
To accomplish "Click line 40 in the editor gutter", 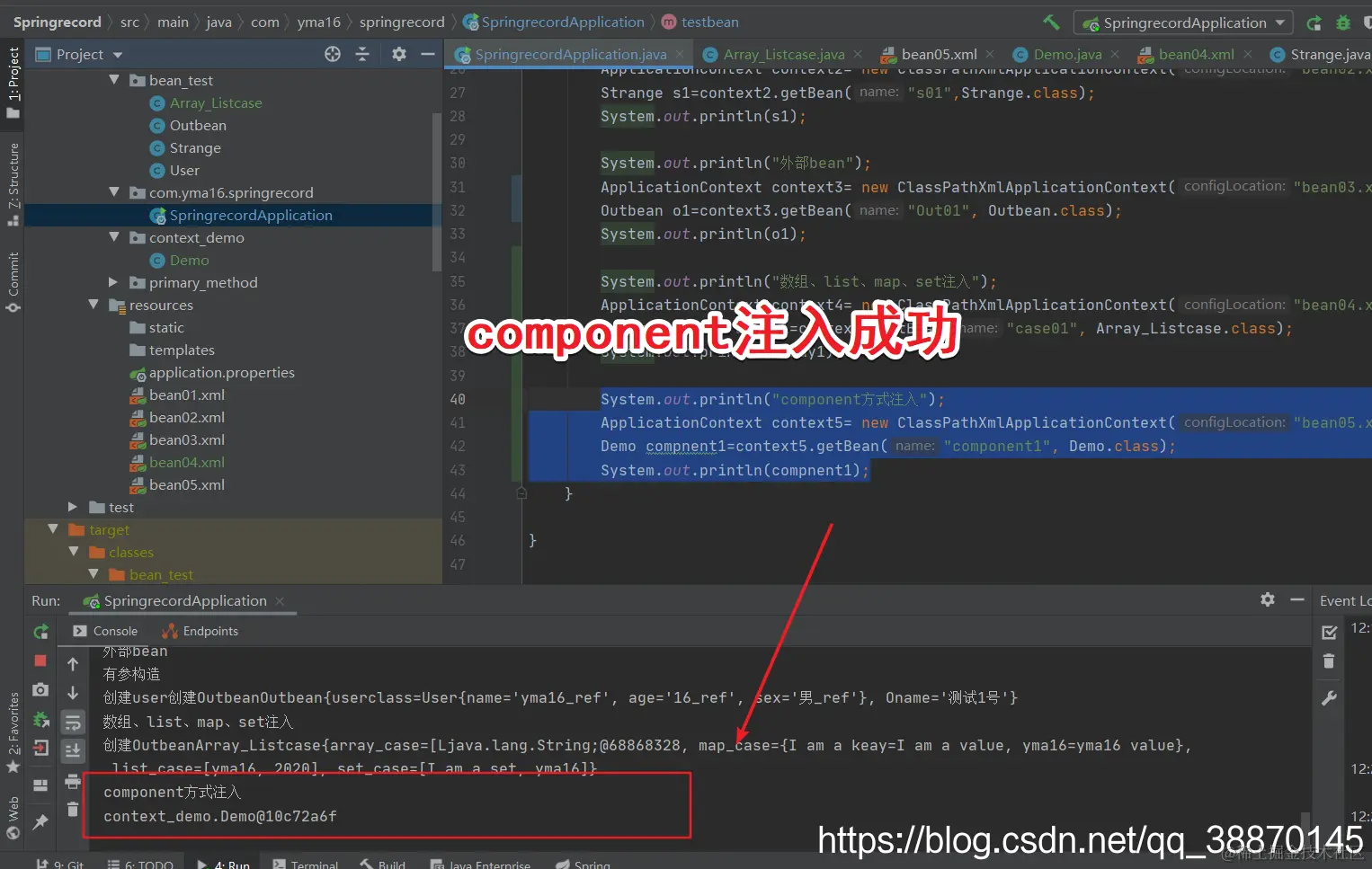I will click(x=458, y=399).
